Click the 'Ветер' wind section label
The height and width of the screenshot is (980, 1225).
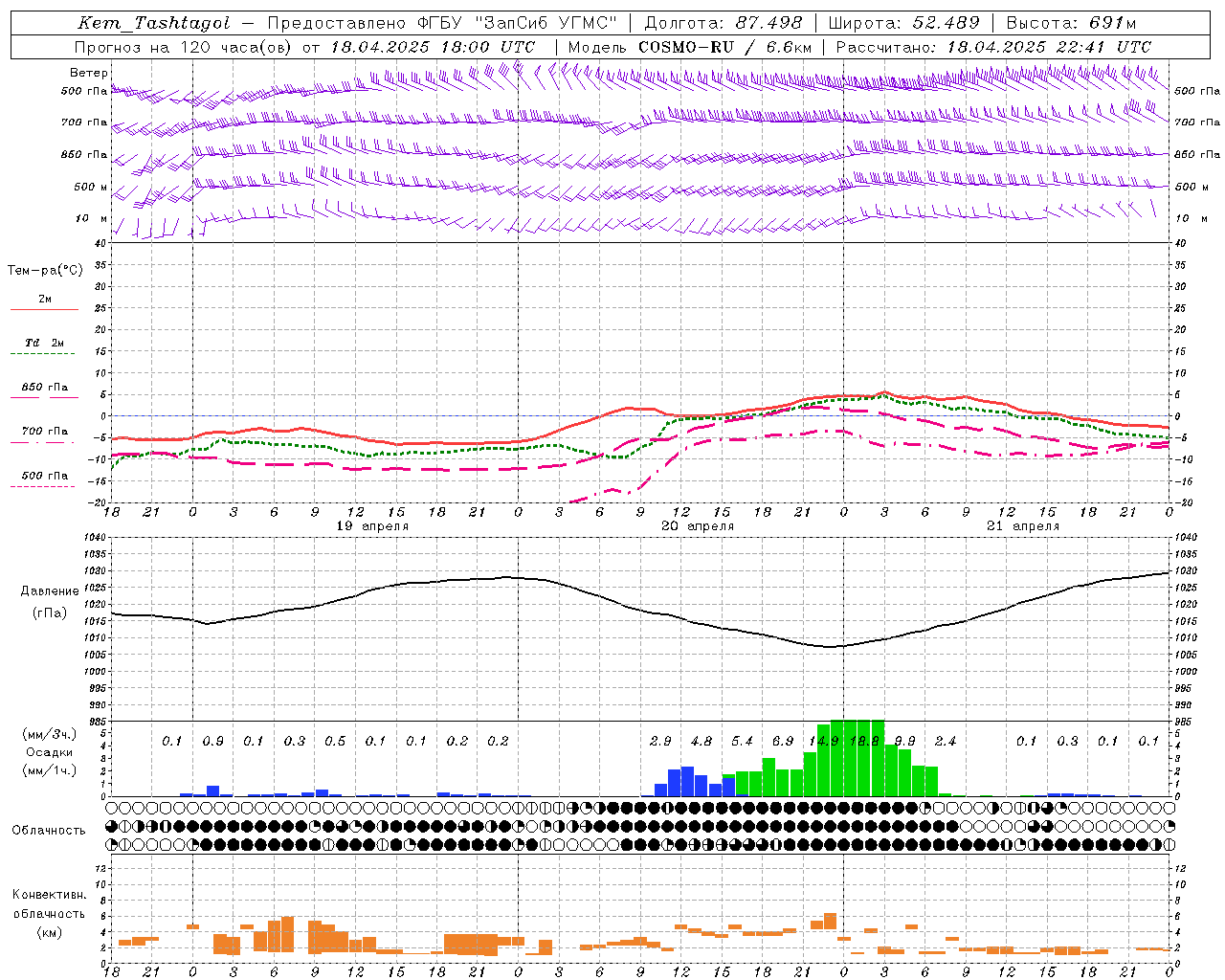pos(89,73)
